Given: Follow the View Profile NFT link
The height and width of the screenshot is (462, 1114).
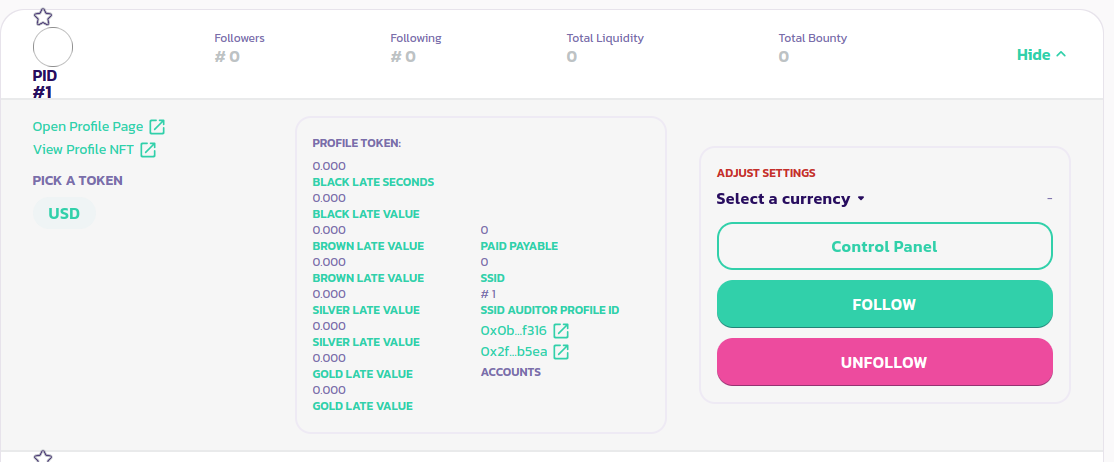Looking at the screenshot, I should pos(84,150).
